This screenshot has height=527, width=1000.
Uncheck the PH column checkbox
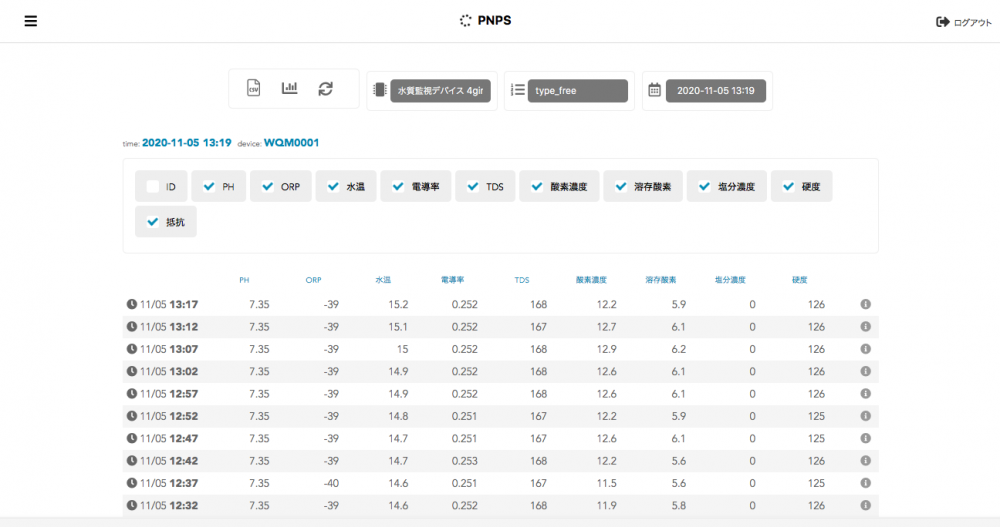[209, 186]
